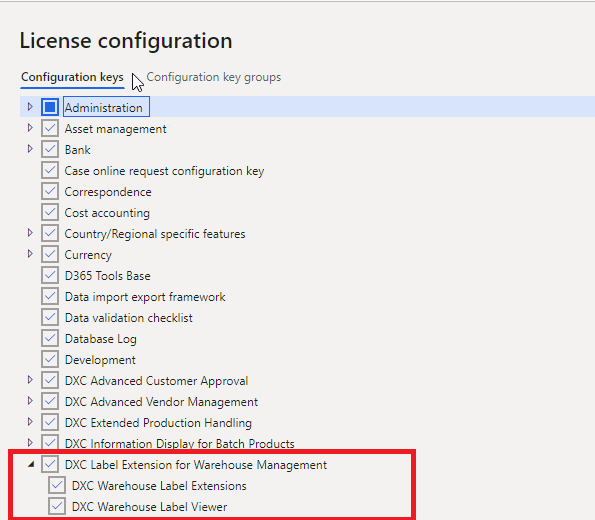Select DXC Warehouse Label Extensions label
595x520 pixels.
click(x=159, y=486)
